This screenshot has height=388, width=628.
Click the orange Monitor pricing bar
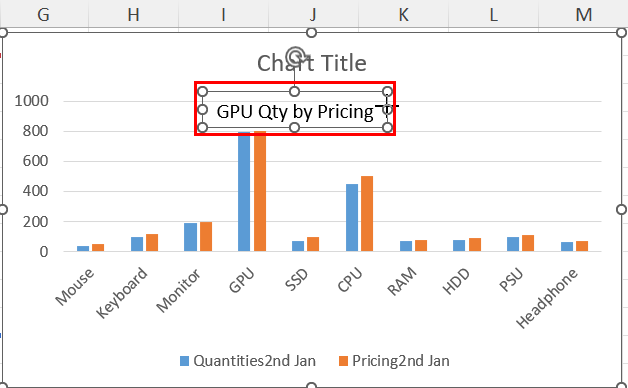point(206,237)
